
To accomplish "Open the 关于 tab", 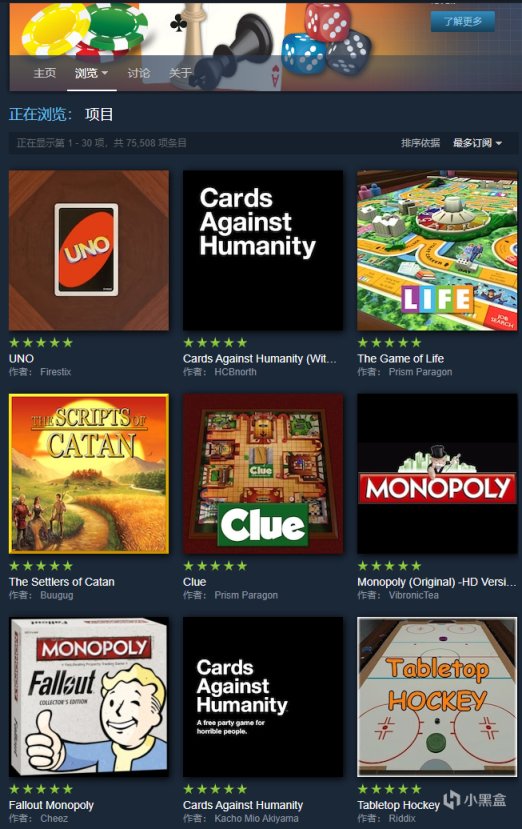I will click(x=180, y=73).
